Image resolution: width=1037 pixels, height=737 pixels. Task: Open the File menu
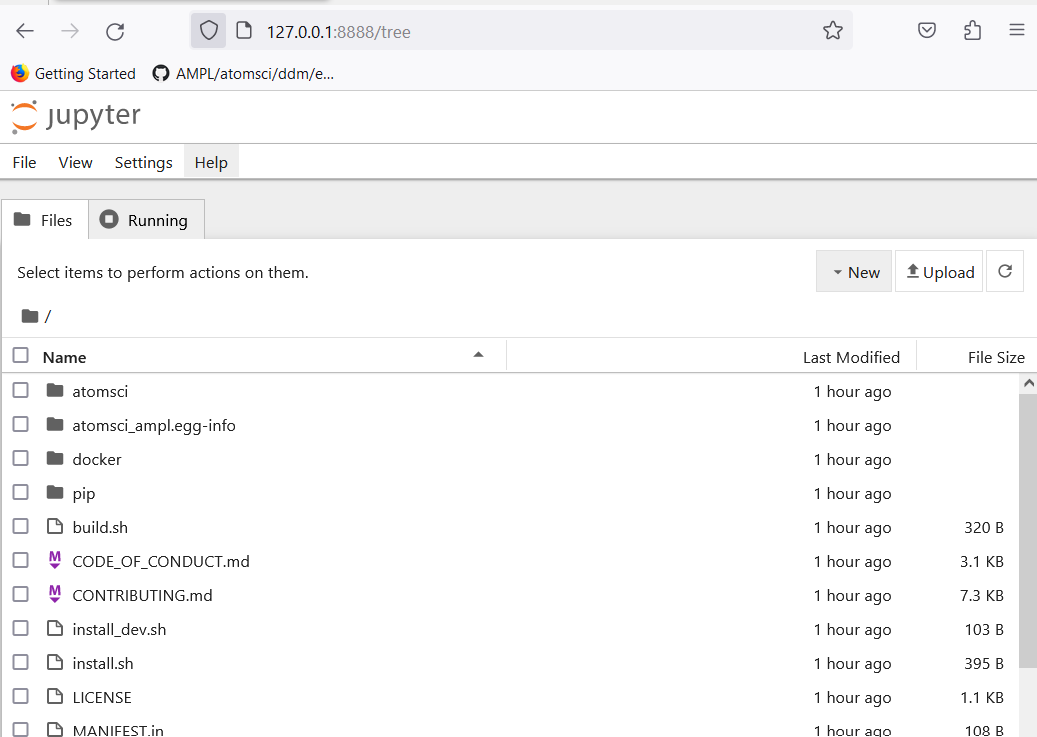pos(24,163)
